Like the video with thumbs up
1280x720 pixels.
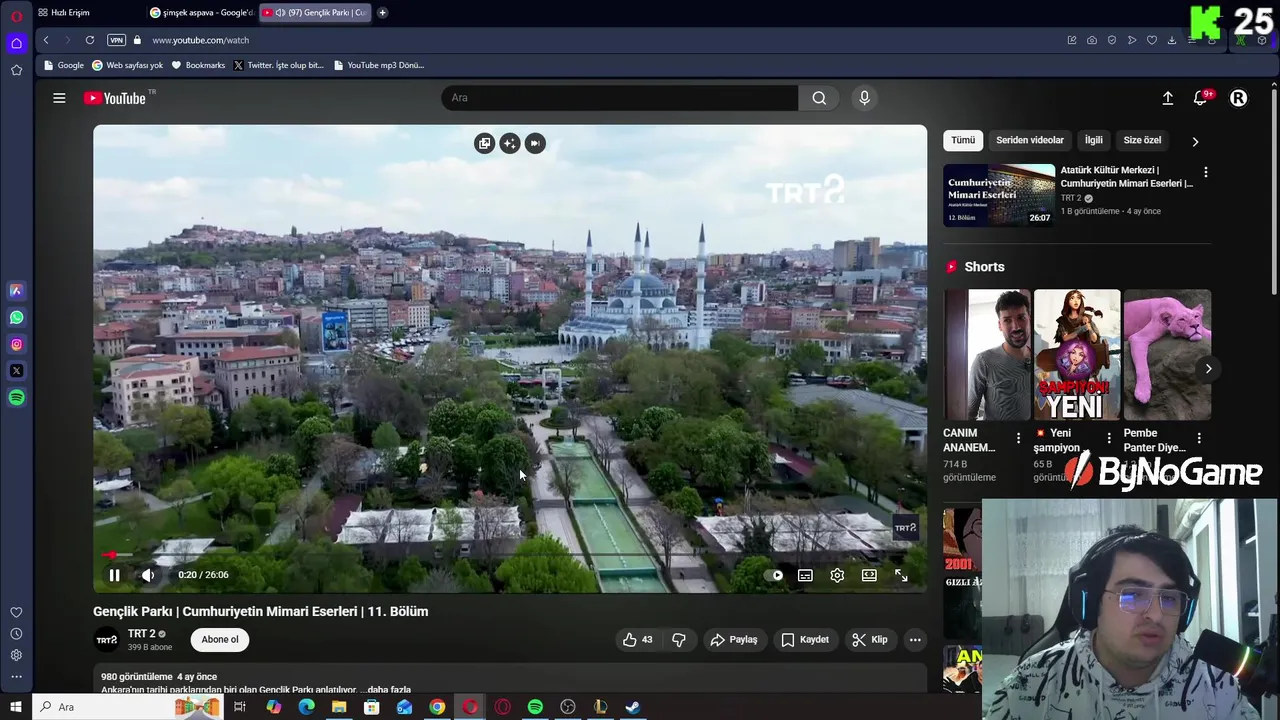pyautogui.click(x=637, y=640)
